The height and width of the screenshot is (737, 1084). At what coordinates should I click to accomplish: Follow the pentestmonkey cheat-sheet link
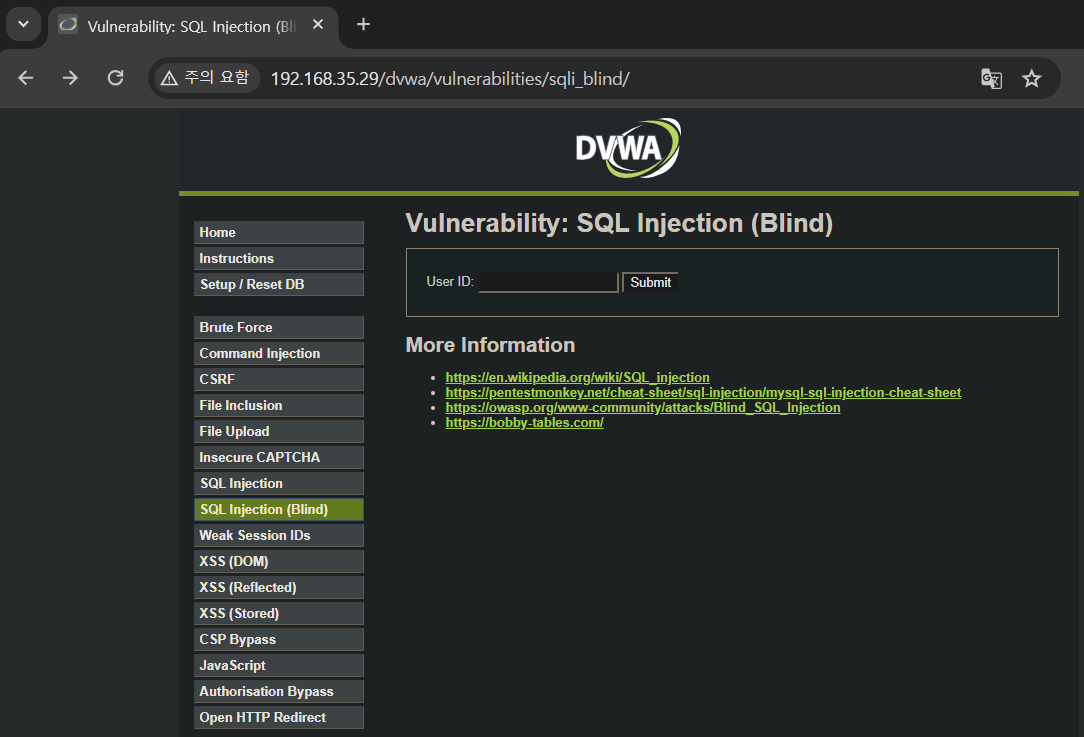point(703,393)
